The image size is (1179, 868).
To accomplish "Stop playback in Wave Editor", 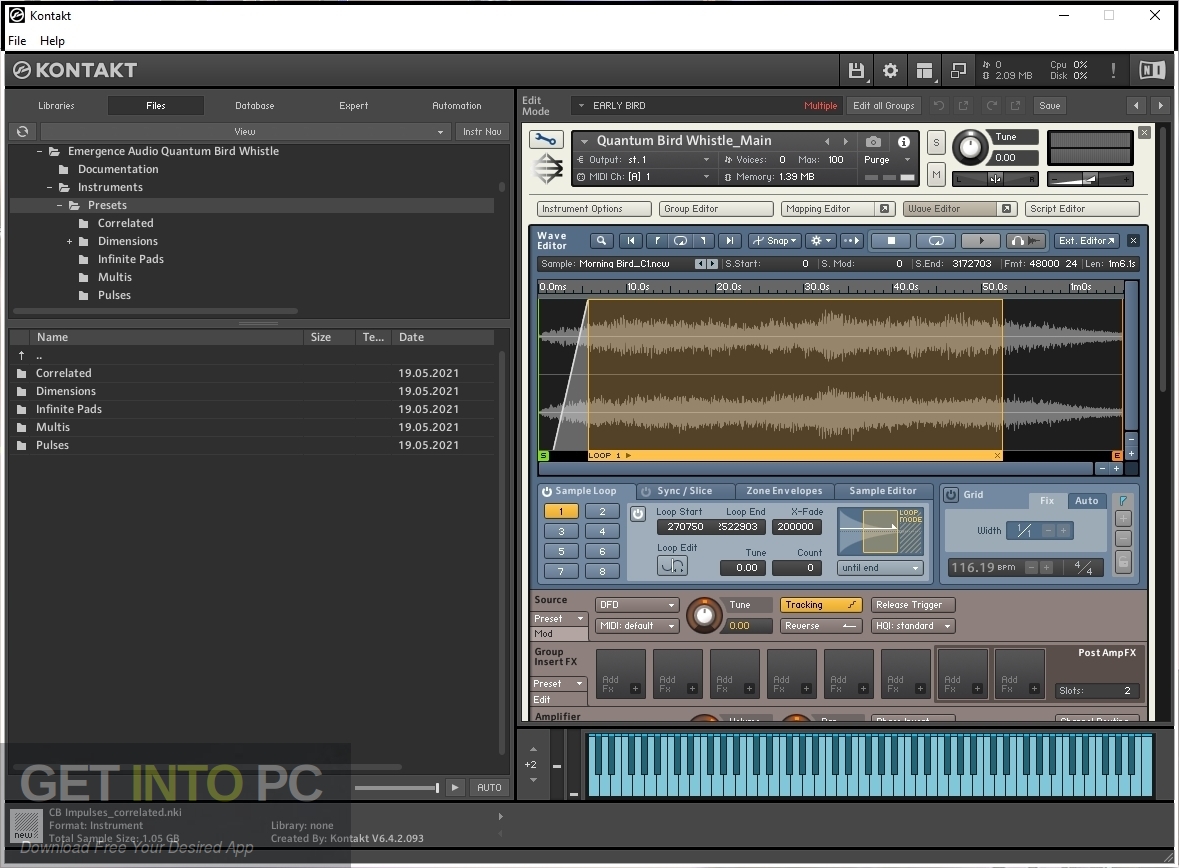I will pyautogui.click(x=891, y=241).
